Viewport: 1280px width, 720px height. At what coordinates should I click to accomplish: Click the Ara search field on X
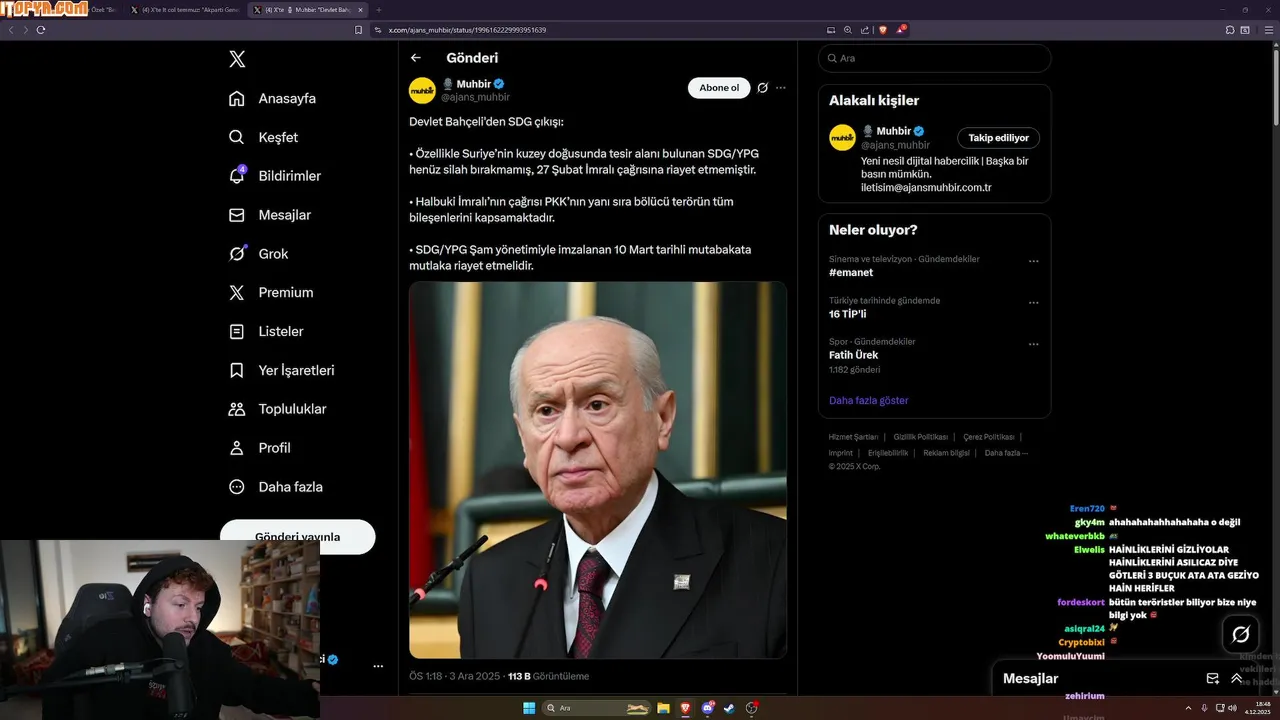pos(935,58)
